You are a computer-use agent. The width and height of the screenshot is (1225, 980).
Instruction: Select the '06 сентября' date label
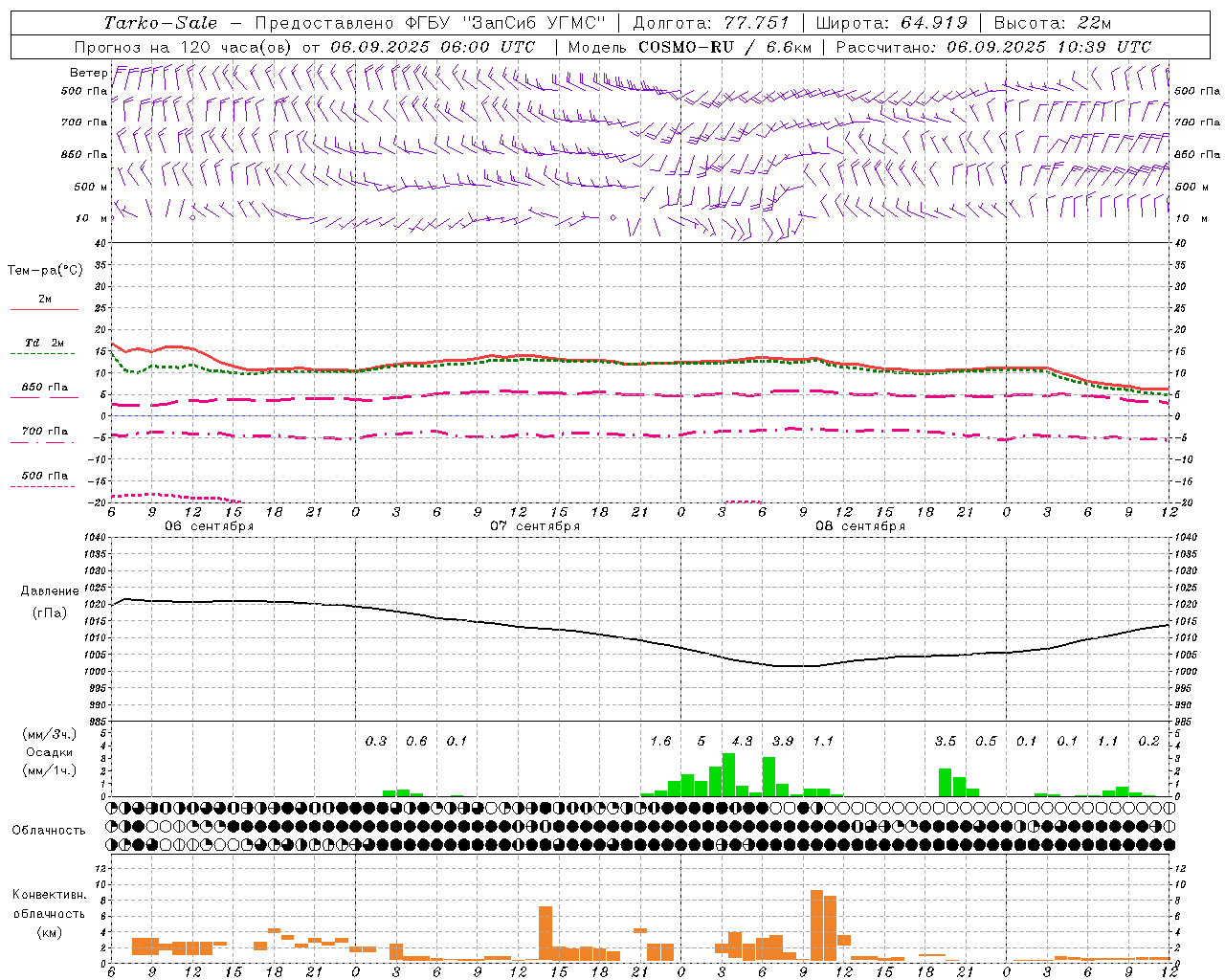pyautogui.click(x=209, y=526)
